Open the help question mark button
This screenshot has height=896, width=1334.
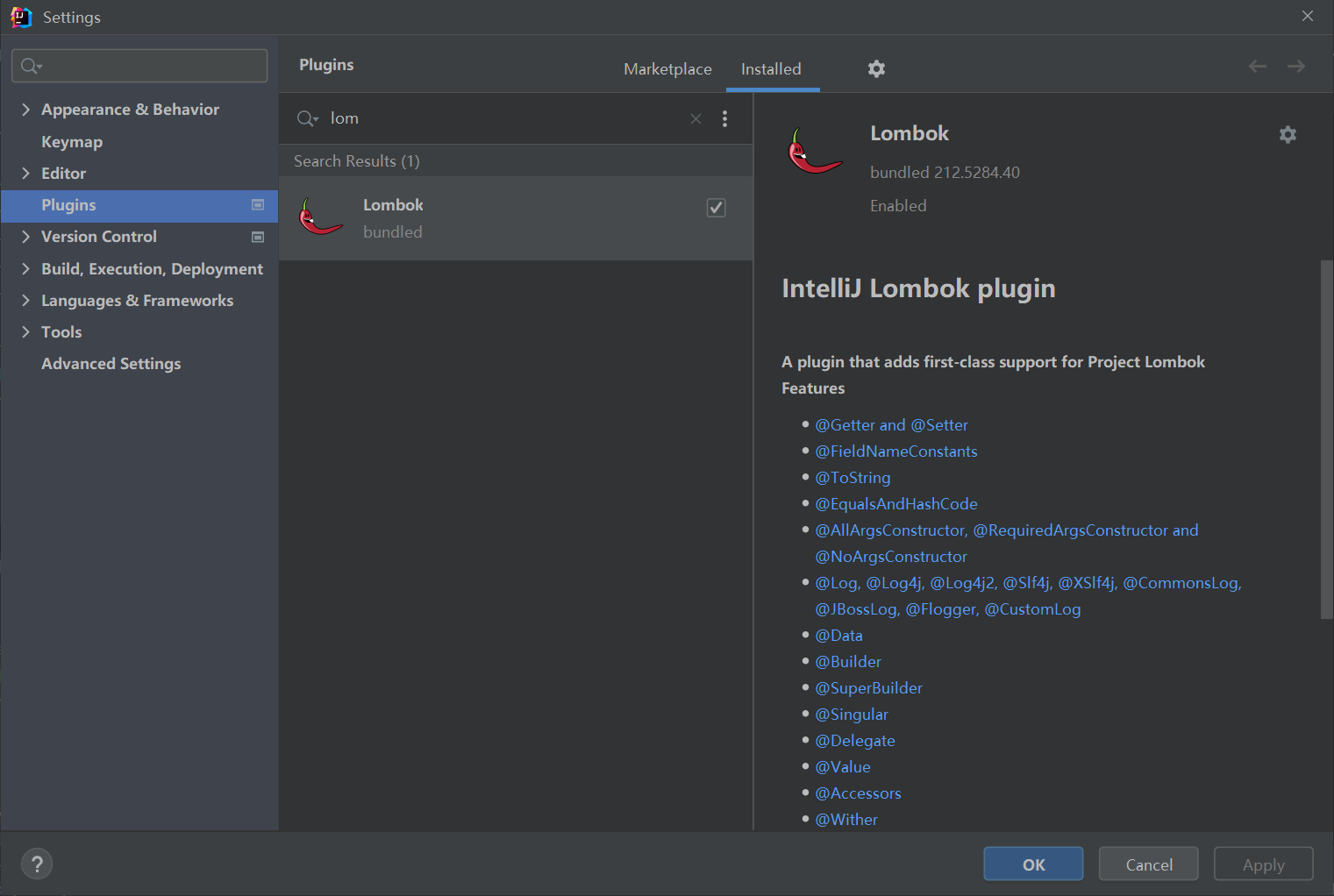click(x=37, y=864)
